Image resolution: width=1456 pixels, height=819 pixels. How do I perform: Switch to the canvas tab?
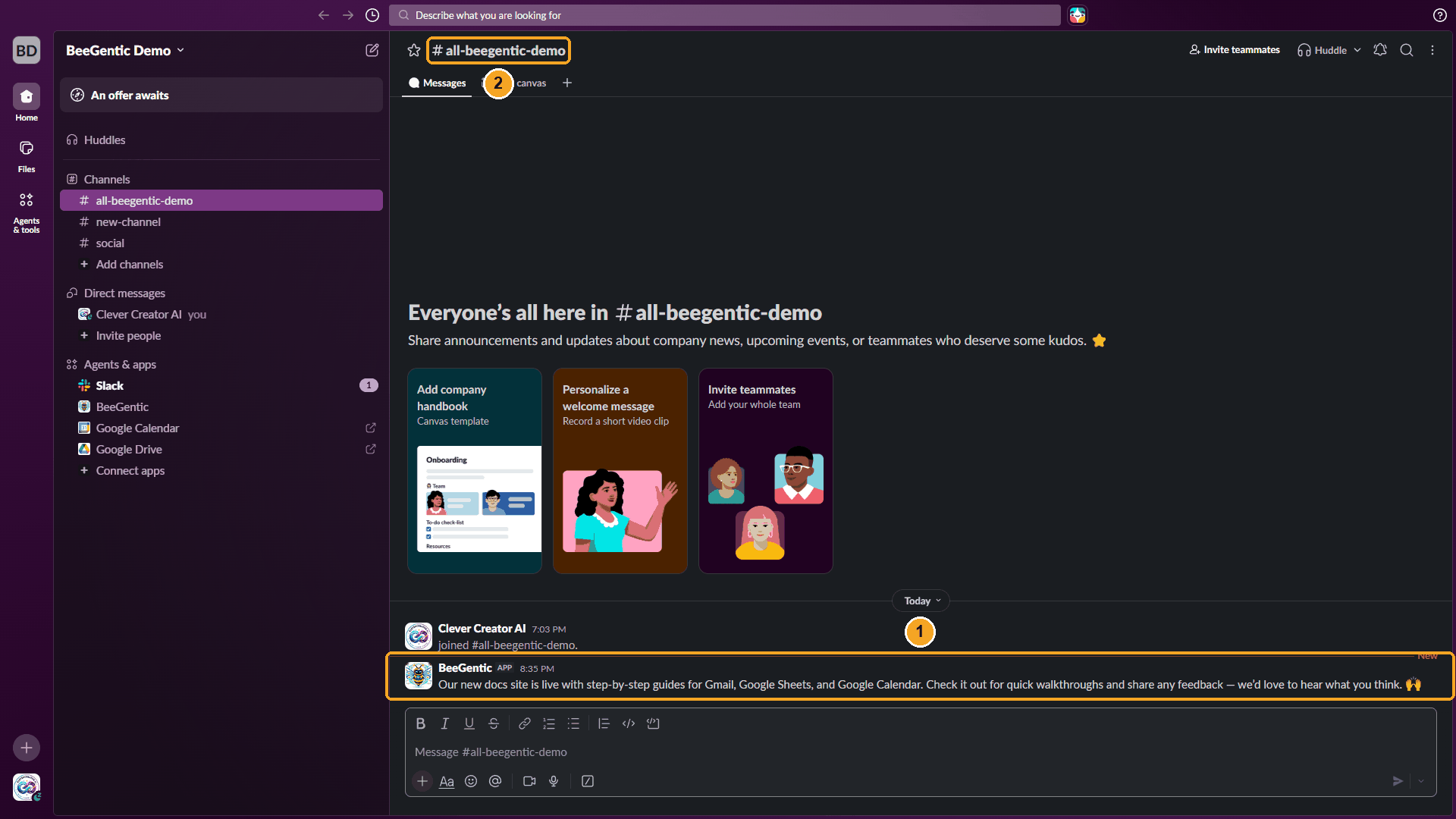(531, 83)
